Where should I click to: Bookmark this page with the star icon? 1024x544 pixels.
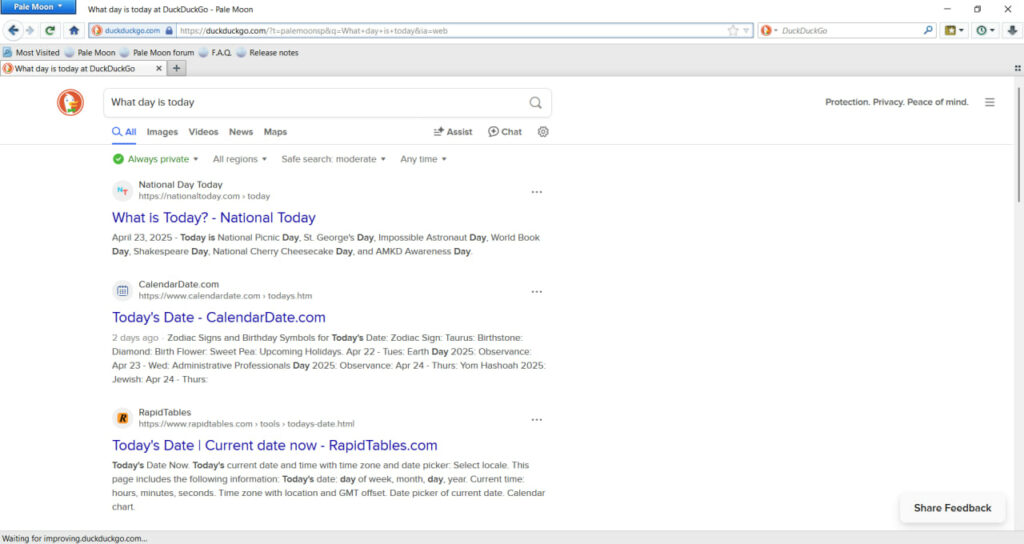tap(733, 31)
